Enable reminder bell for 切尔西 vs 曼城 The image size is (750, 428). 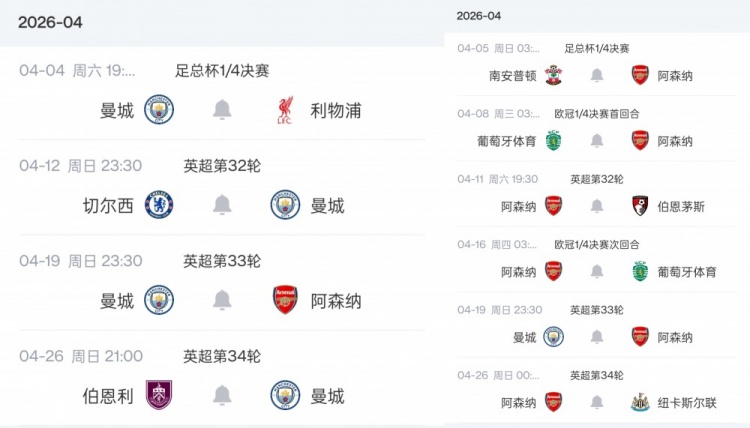(x=222, y=205)
